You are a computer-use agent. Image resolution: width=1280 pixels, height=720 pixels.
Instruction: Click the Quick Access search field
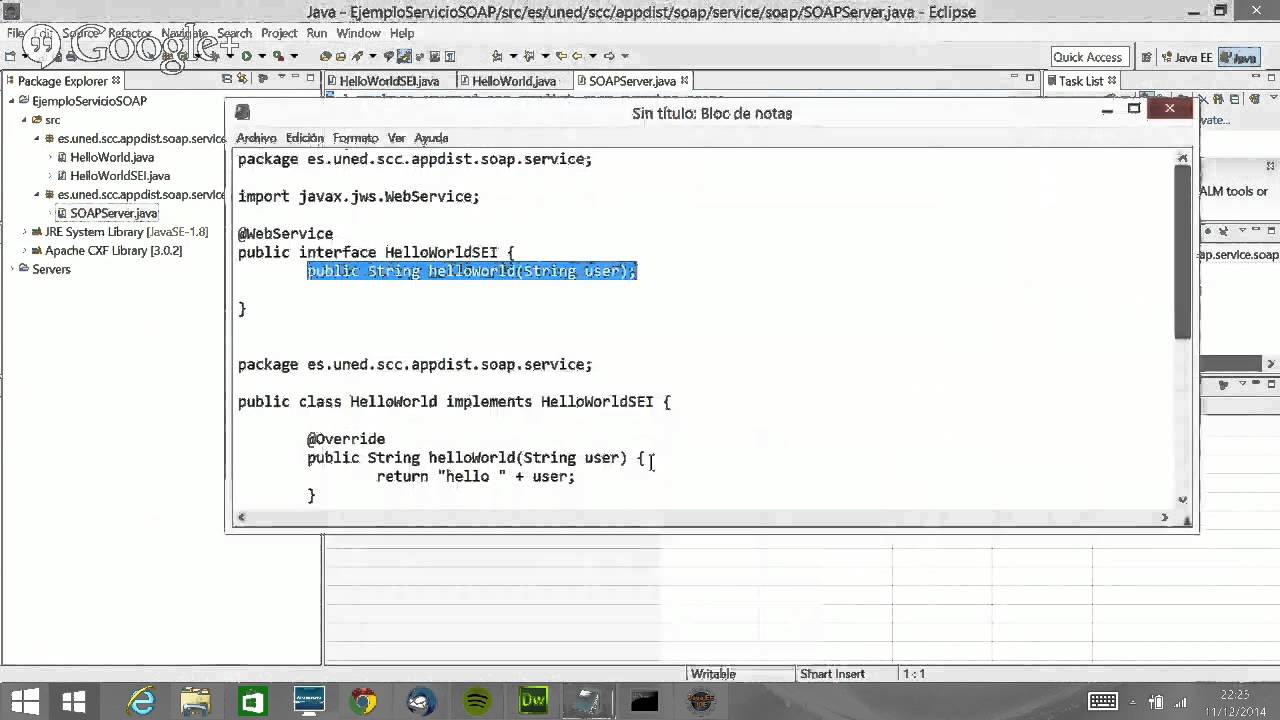point(1088,57)
